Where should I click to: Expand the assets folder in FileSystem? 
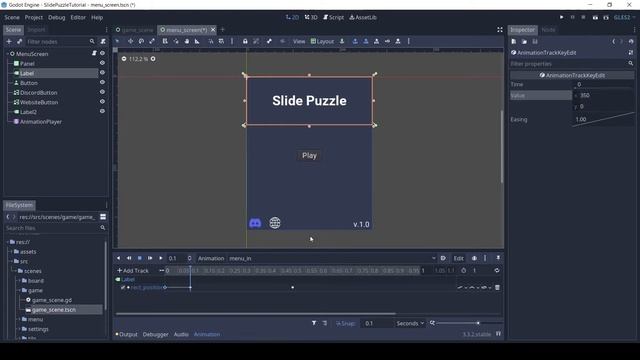(x=11, y=252)
